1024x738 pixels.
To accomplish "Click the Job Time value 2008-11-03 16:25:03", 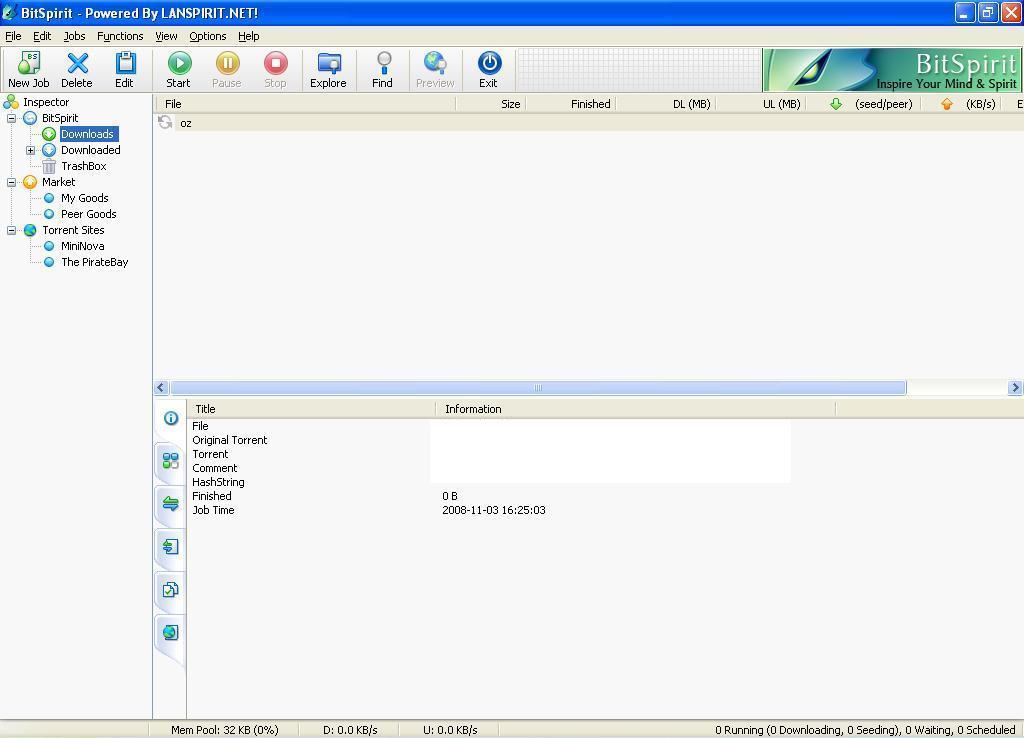I will [494, 510].
